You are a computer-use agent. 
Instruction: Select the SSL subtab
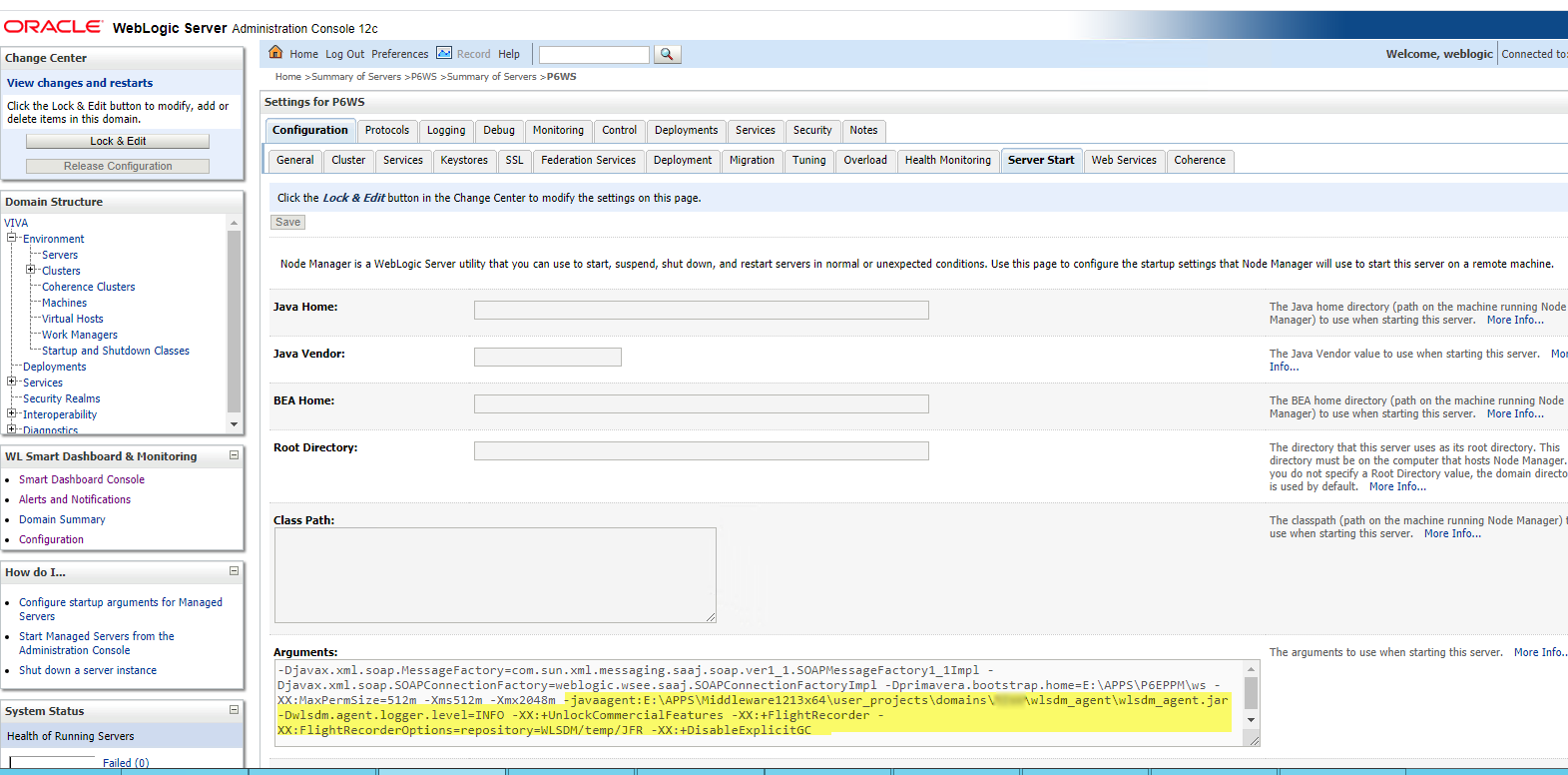(x=514, y=161)
